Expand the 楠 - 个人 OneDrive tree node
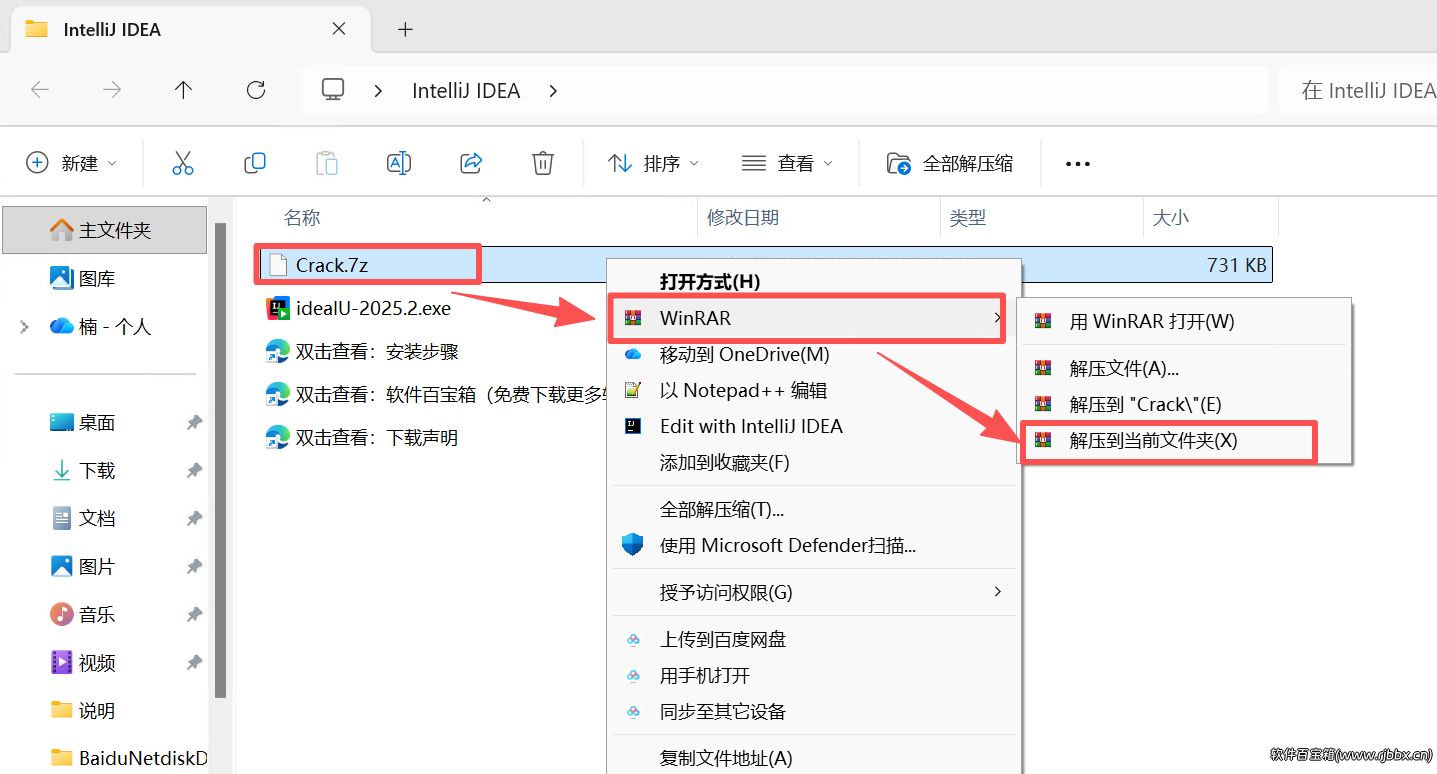Screen dimensions: 1437x774 pyautogui.click(x=24, y=327)
